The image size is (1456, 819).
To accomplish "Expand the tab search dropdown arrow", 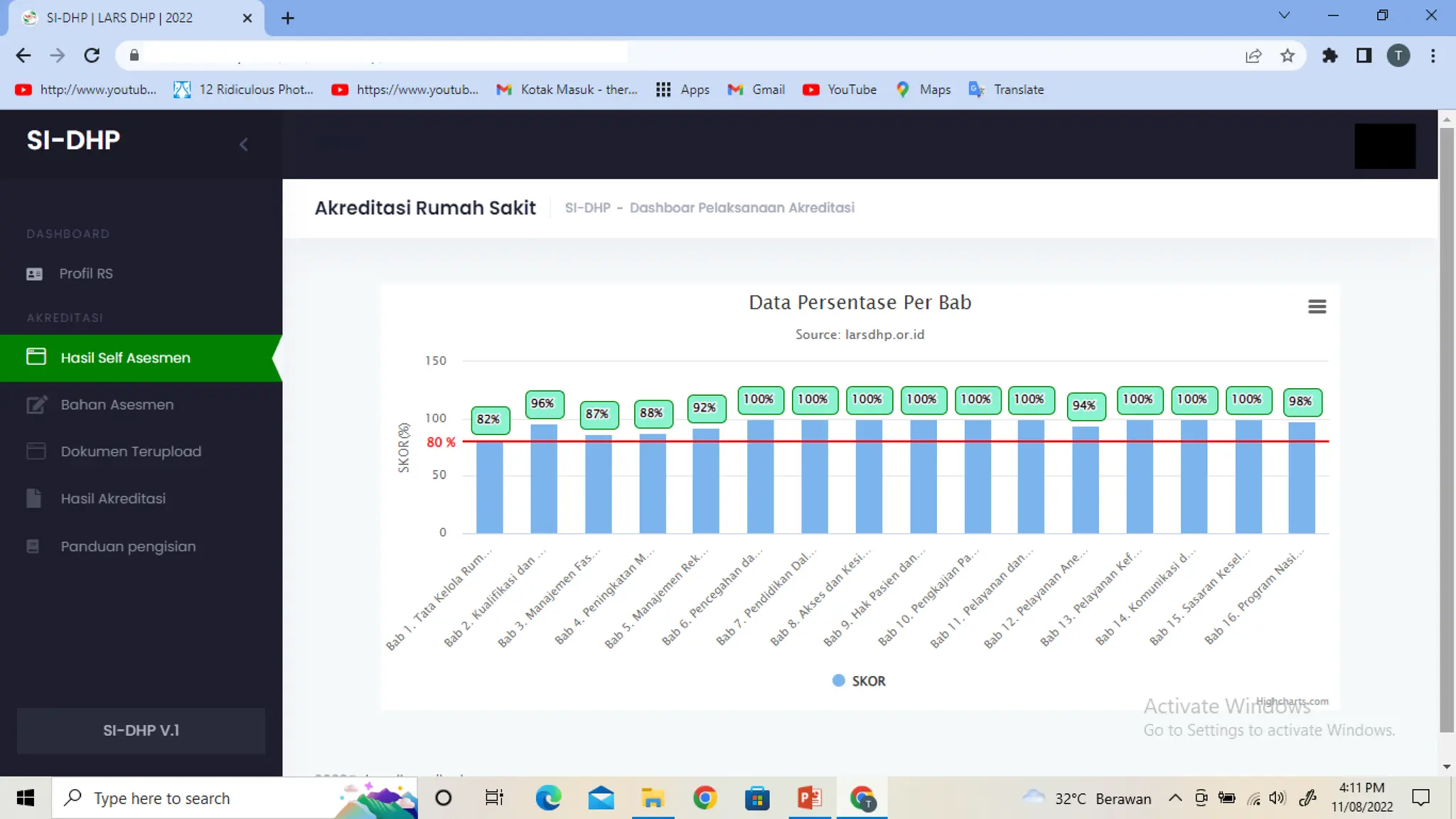I will click(1284, 16).
